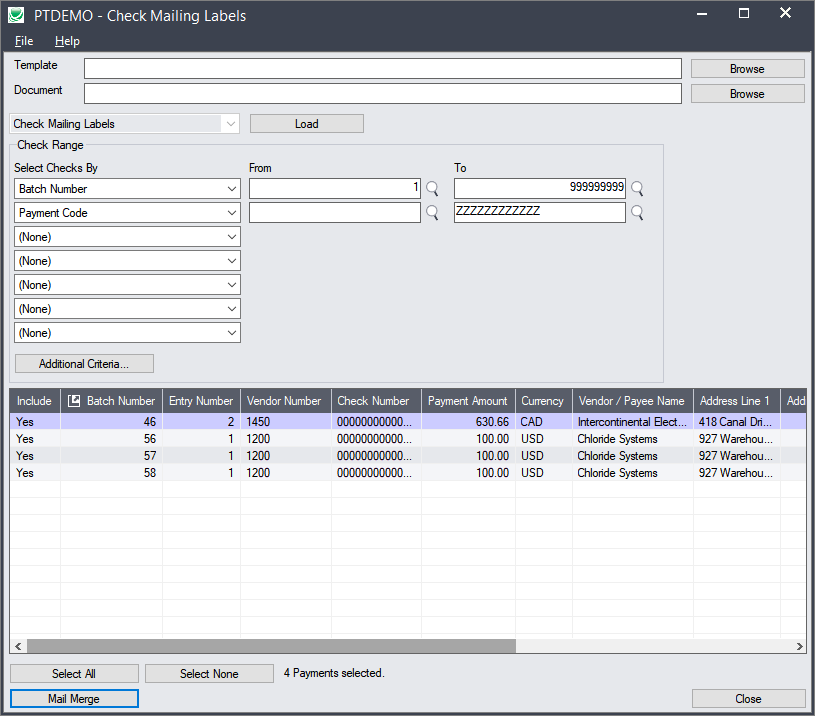Sort by Address Line 1 column header

(x=737, y=401)
